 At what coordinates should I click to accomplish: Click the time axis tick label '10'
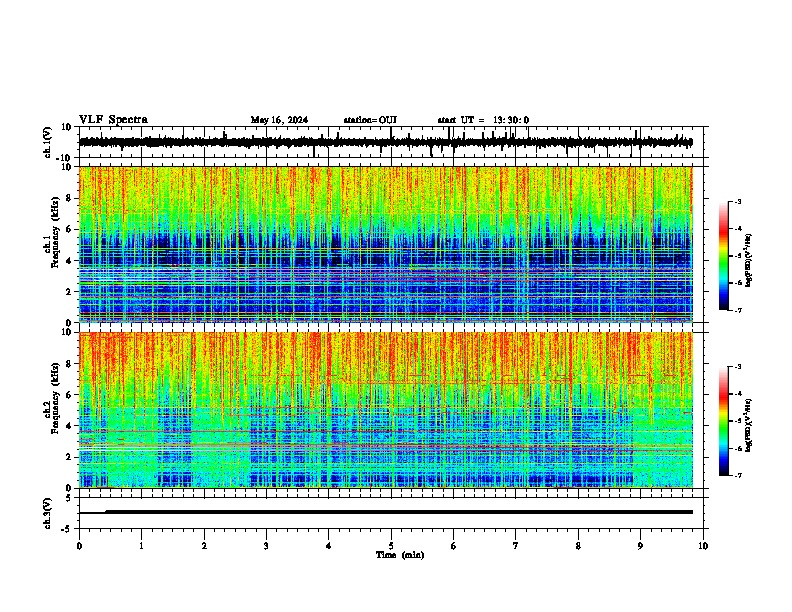click(x=703, y=546)
